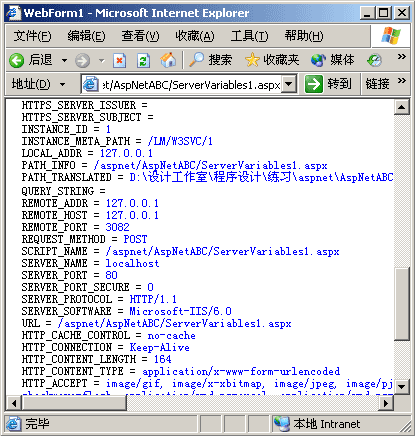Go to Home page via house icon
This screenshot has width=415, height=436.
(x=168, y=60)
